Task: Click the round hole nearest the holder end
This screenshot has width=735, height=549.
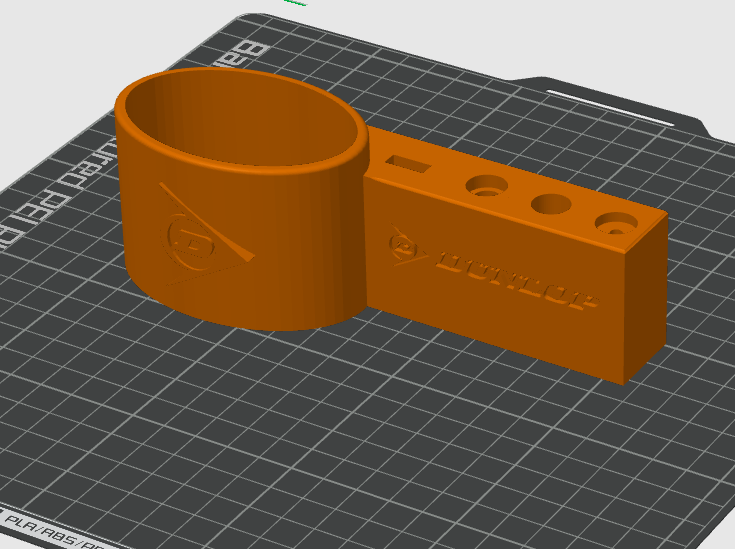Action: 616,223
